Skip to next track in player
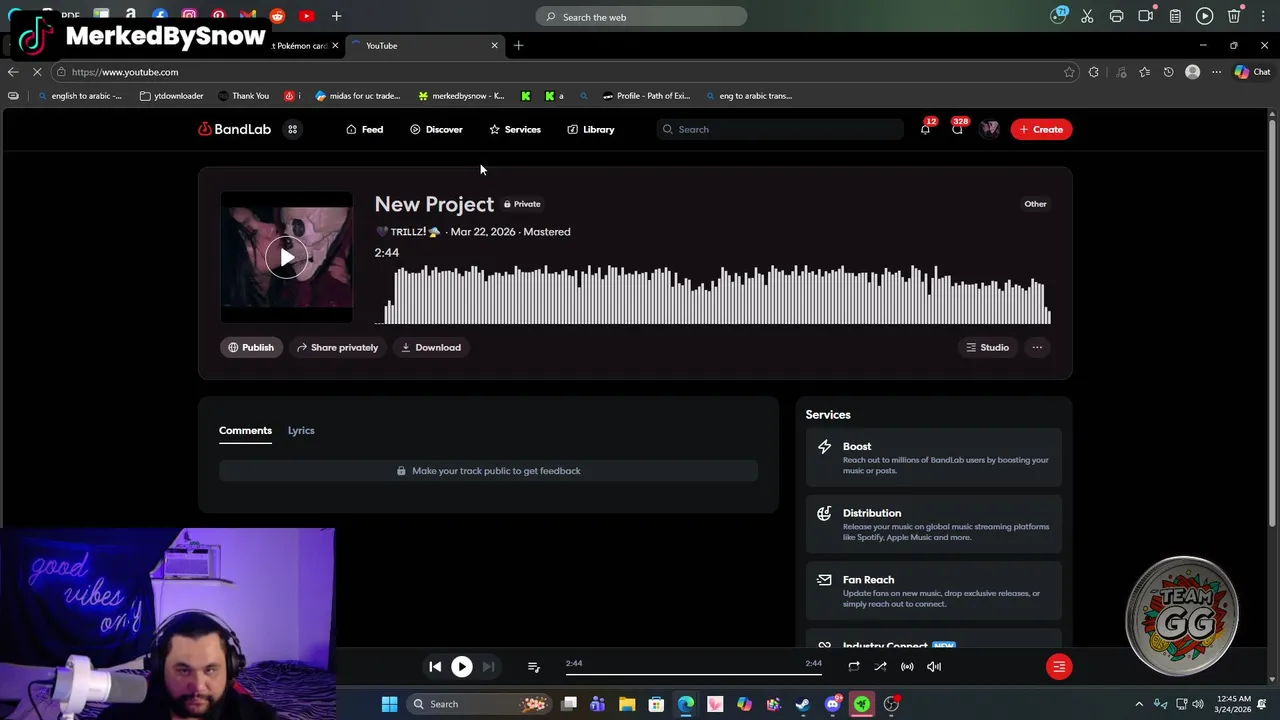 tap(488, 666)
